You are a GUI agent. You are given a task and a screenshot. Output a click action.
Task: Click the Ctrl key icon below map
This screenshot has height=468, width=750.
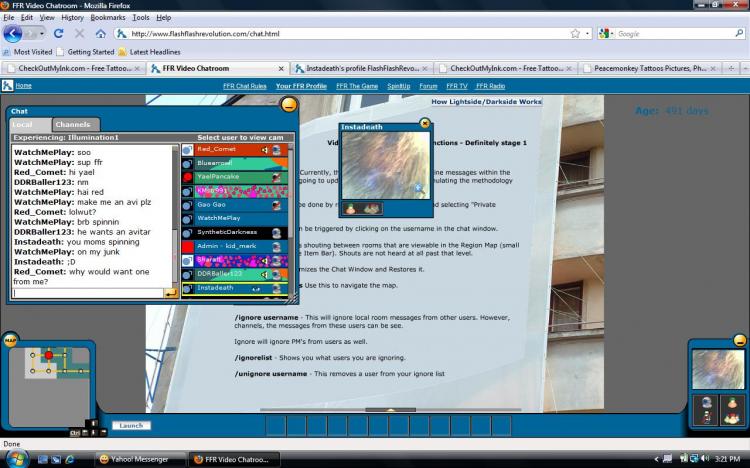pos(75,433)
